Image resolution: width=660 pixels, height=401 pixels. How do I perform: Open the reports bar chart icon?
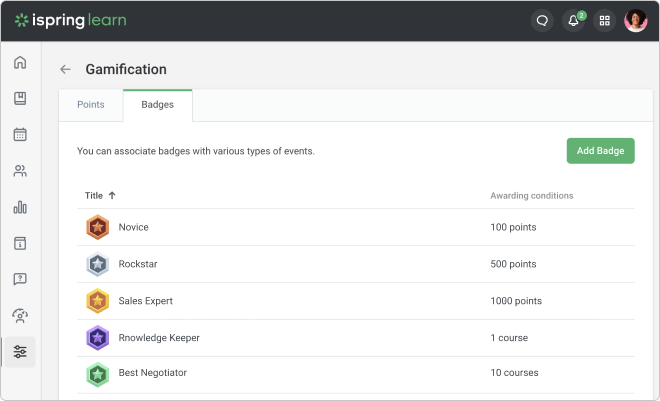[x=20, y=207]
